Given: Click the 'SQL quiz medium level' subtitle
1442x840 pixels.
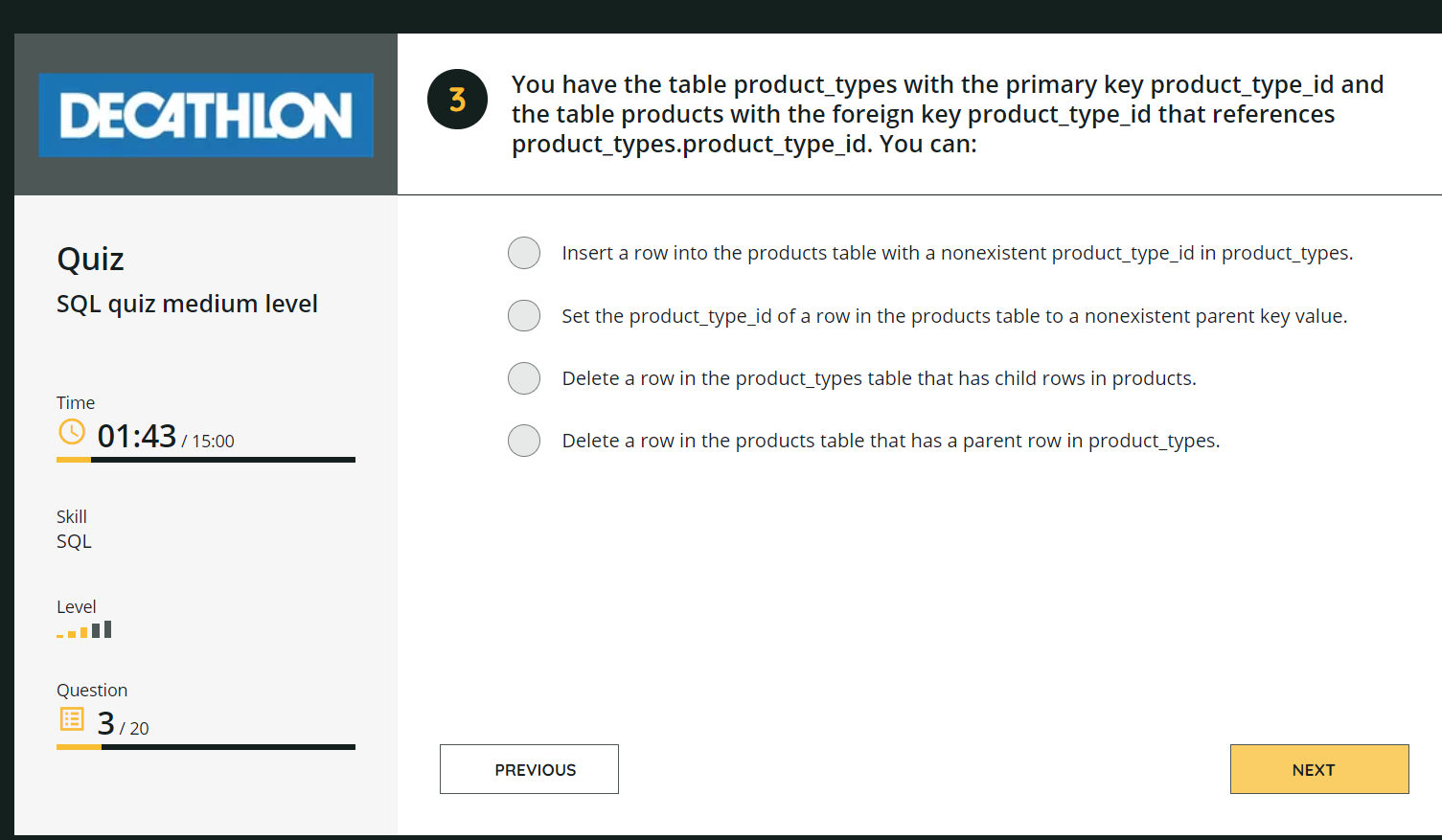Looking at the screenshot, I should [187, 304].
